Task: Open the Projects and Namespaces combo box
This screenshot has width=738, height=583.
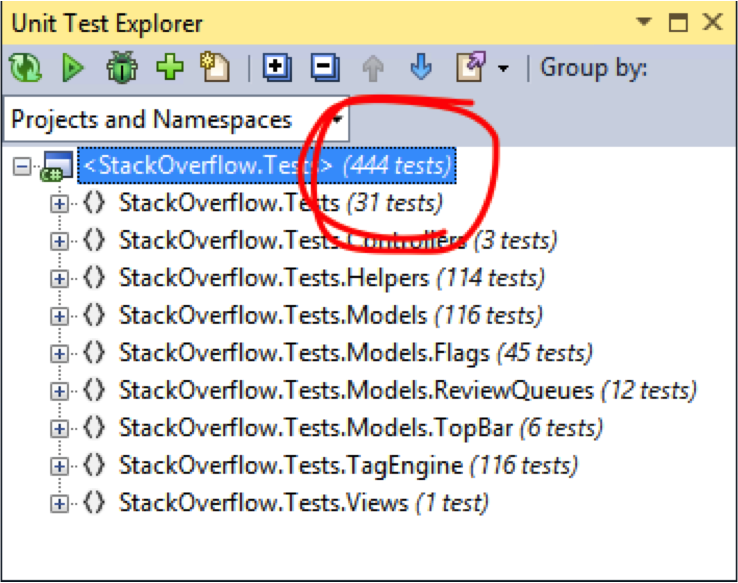Action: pos(176,120)
